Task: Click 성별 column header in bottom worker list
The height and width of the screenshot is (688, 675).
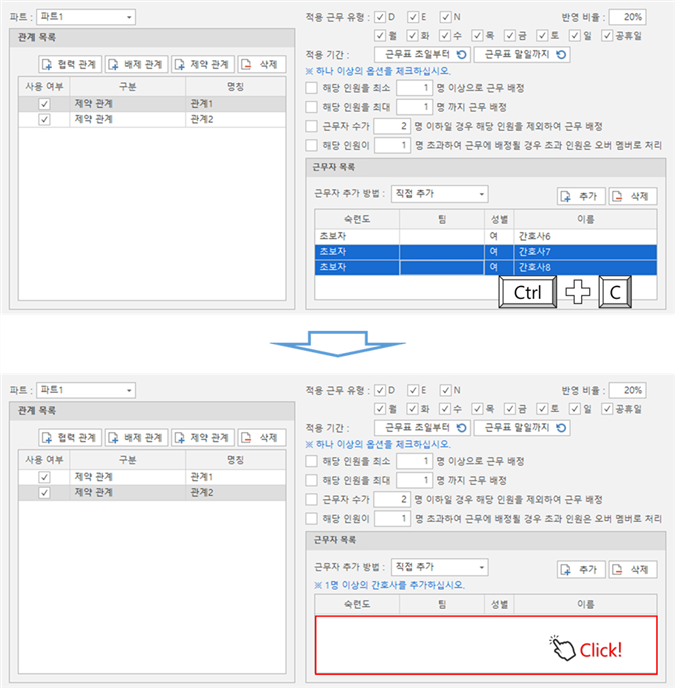Action: point(499,605)
